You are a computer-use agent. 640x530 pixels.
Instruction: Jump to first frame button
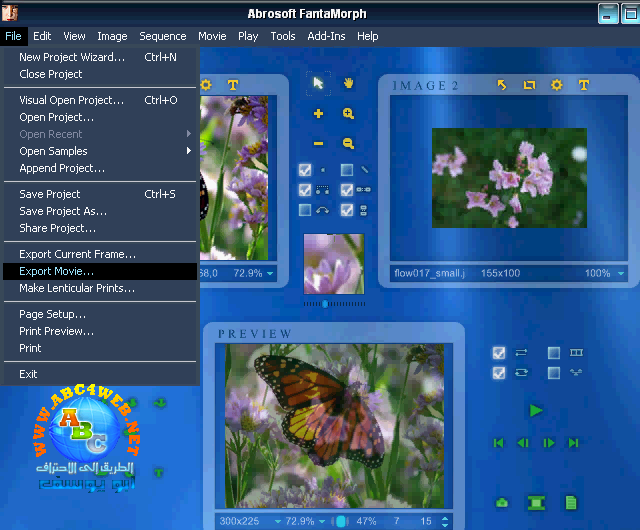click(498, 443)
